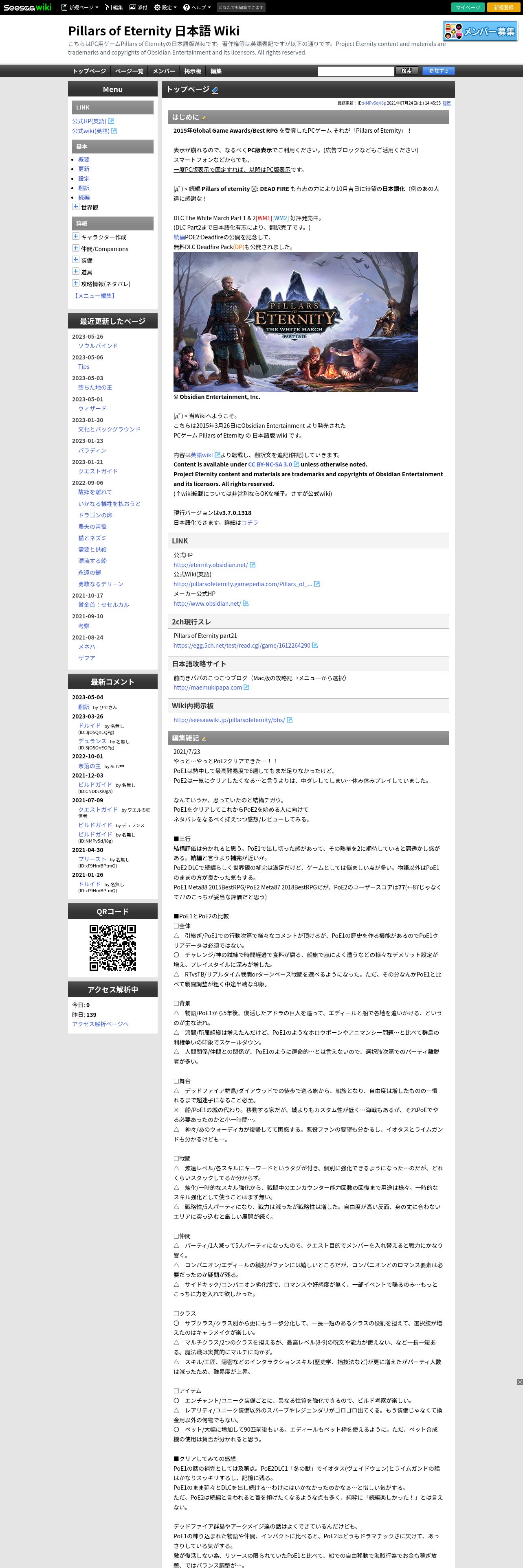This screenshot has width=523, height=1568.
Task: Open ウィザード in recently updated pages
Action: (92, 408)
